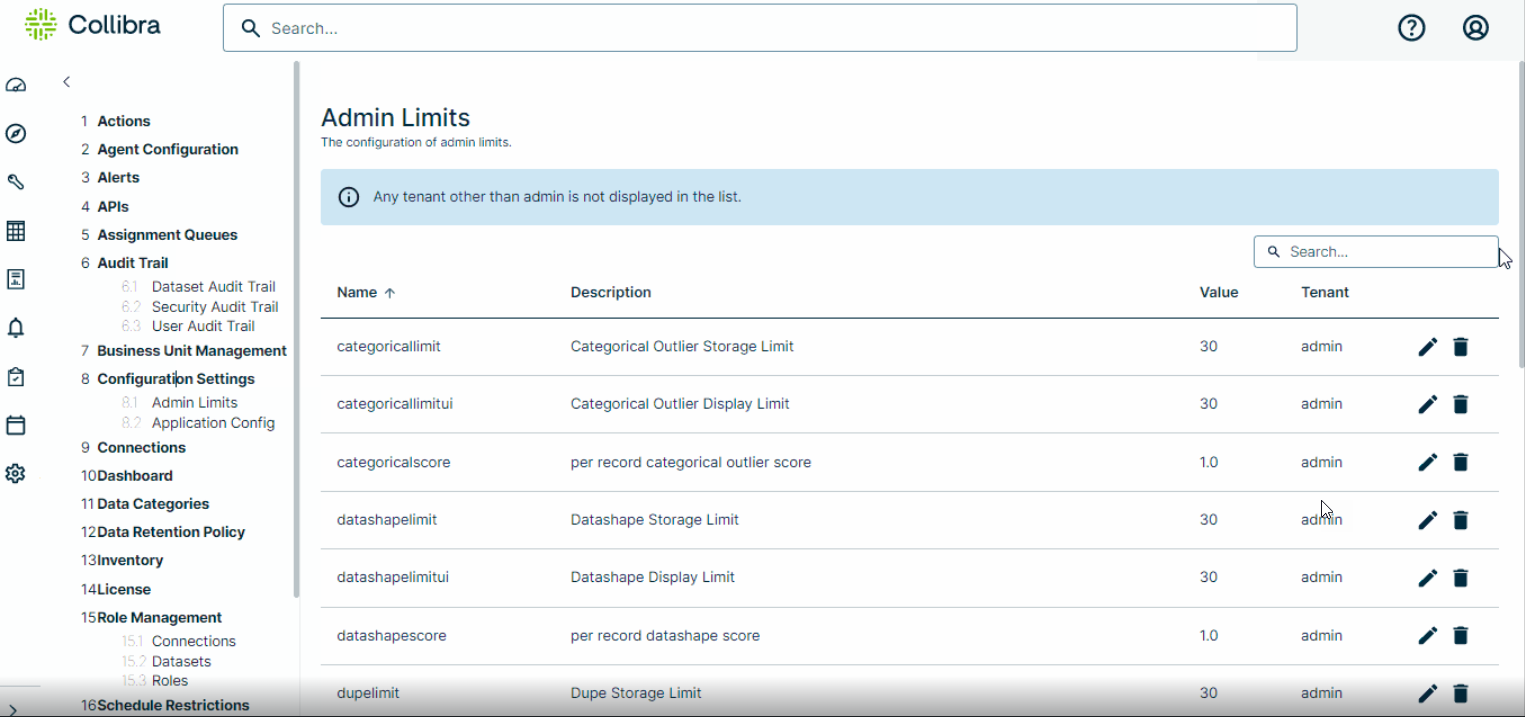
Task: Edit the datashapelimit row
Action: click(x=1428, y=520)
